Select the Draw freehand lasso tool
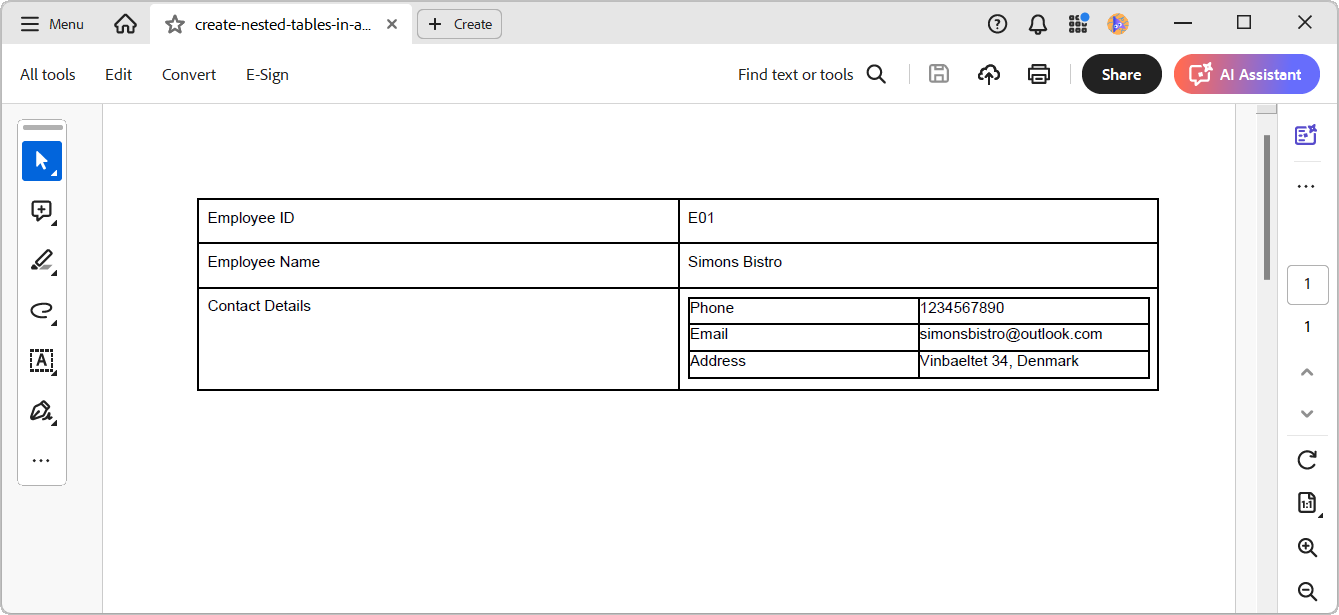Screen dimensions: 1339x615 (42, 311)
